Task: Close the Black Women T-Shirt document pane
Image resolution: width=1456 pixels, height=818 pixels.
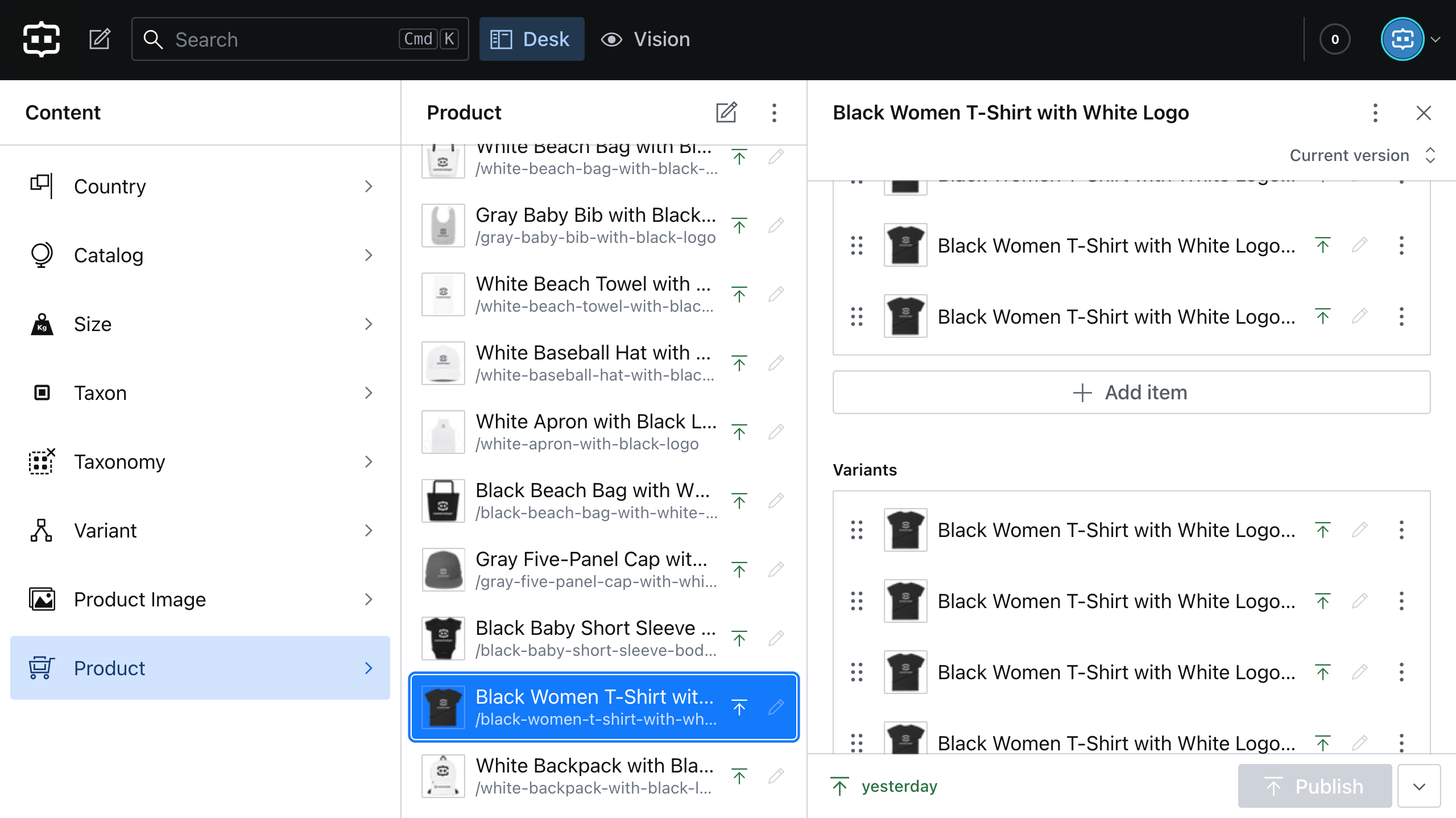Action: click(x=1424, y=113)
